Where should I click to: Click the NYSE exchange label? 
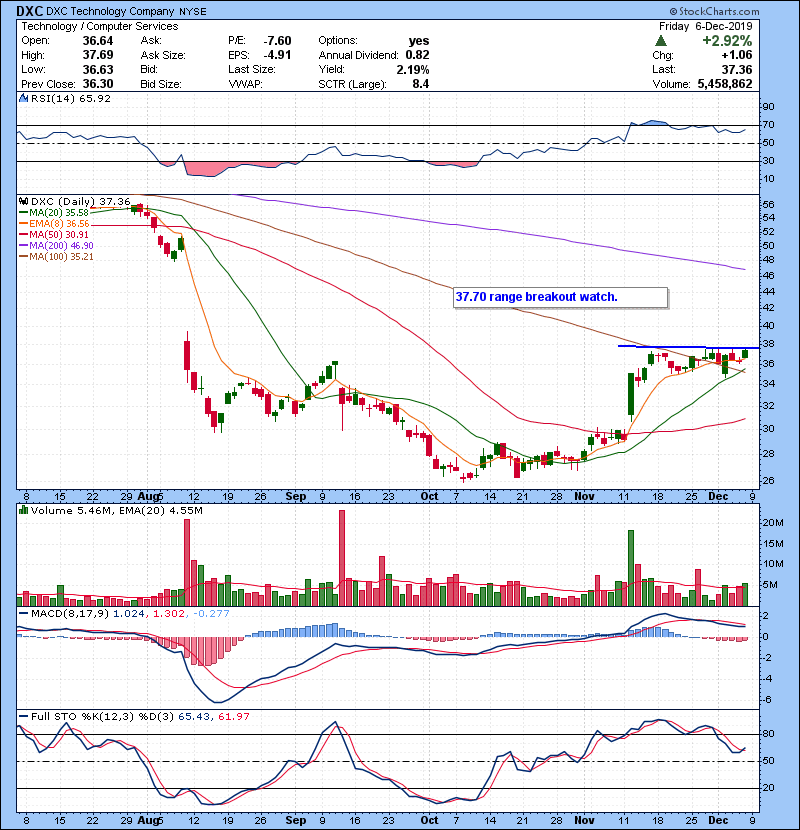coord(192,11)
